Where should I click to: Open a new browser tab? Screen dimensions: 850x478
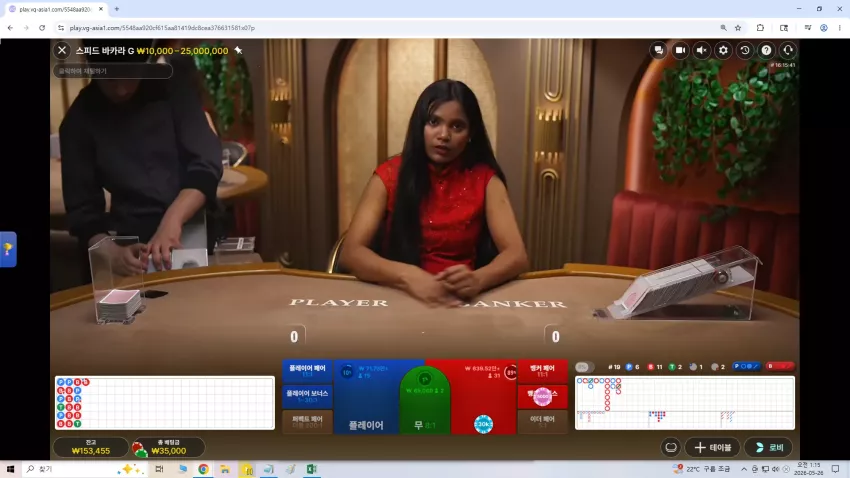117,9
